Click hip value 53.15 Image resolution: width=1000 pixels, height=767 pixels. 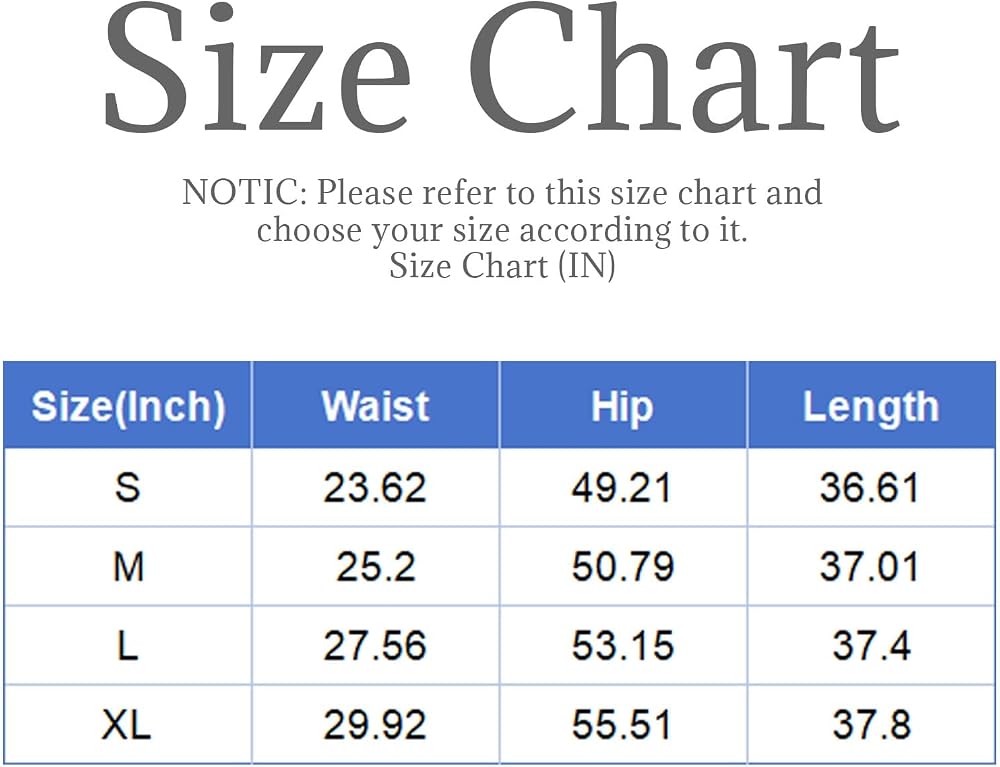click(622, 645)
